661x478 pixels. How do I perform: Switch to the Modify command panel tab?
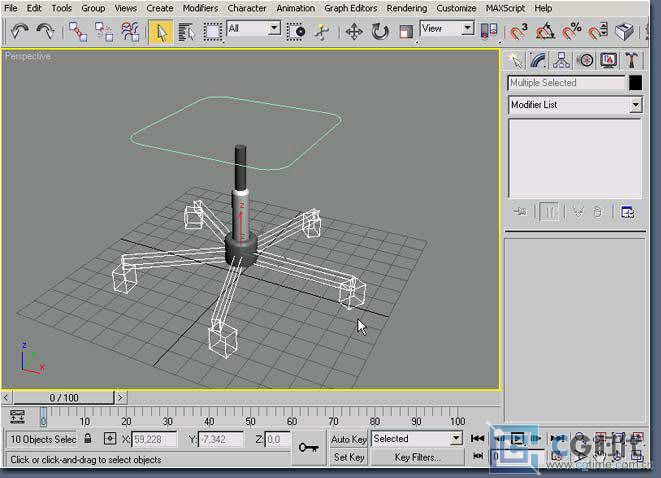point(538,61)
